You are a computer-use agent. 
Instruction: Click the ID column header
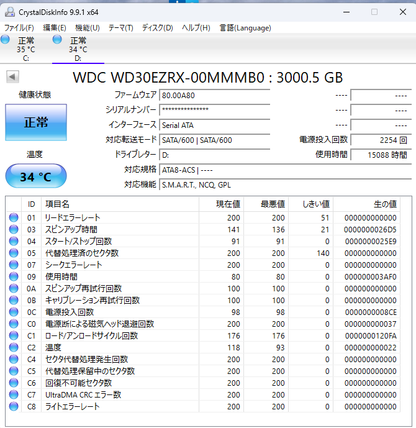[x=31, y=204]
